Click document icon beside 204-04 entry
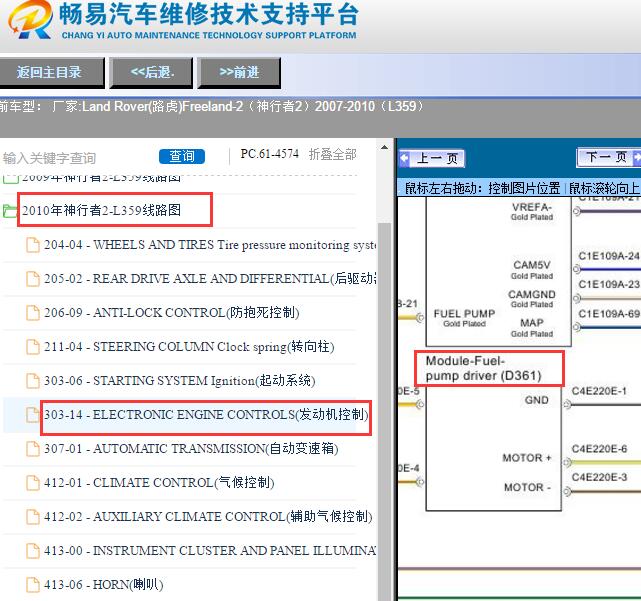This screenshot has width=641, height=601. pyautogui.click(x=33, y=245)
